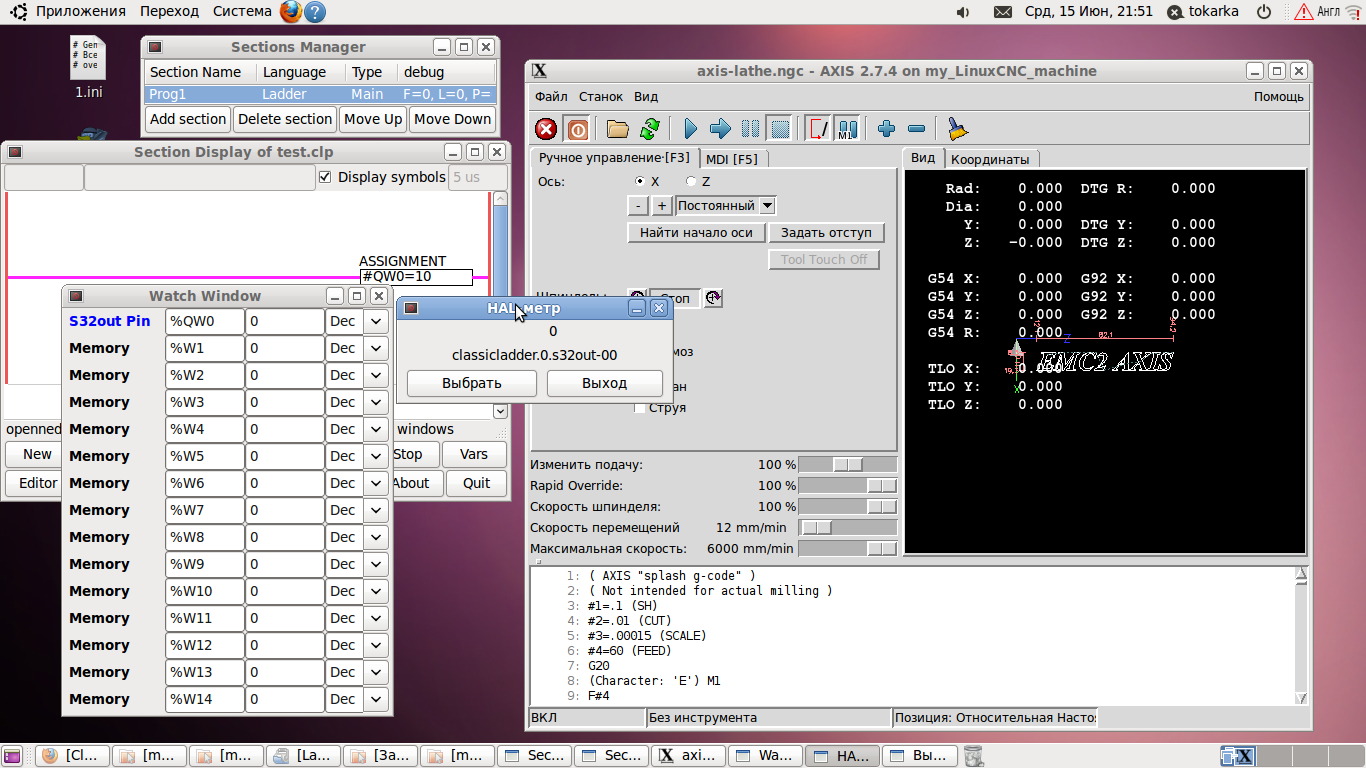Image resolution: width=1366 pixels, height=768 pixels.
Task: Click the zoom out minus icon
Action: tap(916, 129)
